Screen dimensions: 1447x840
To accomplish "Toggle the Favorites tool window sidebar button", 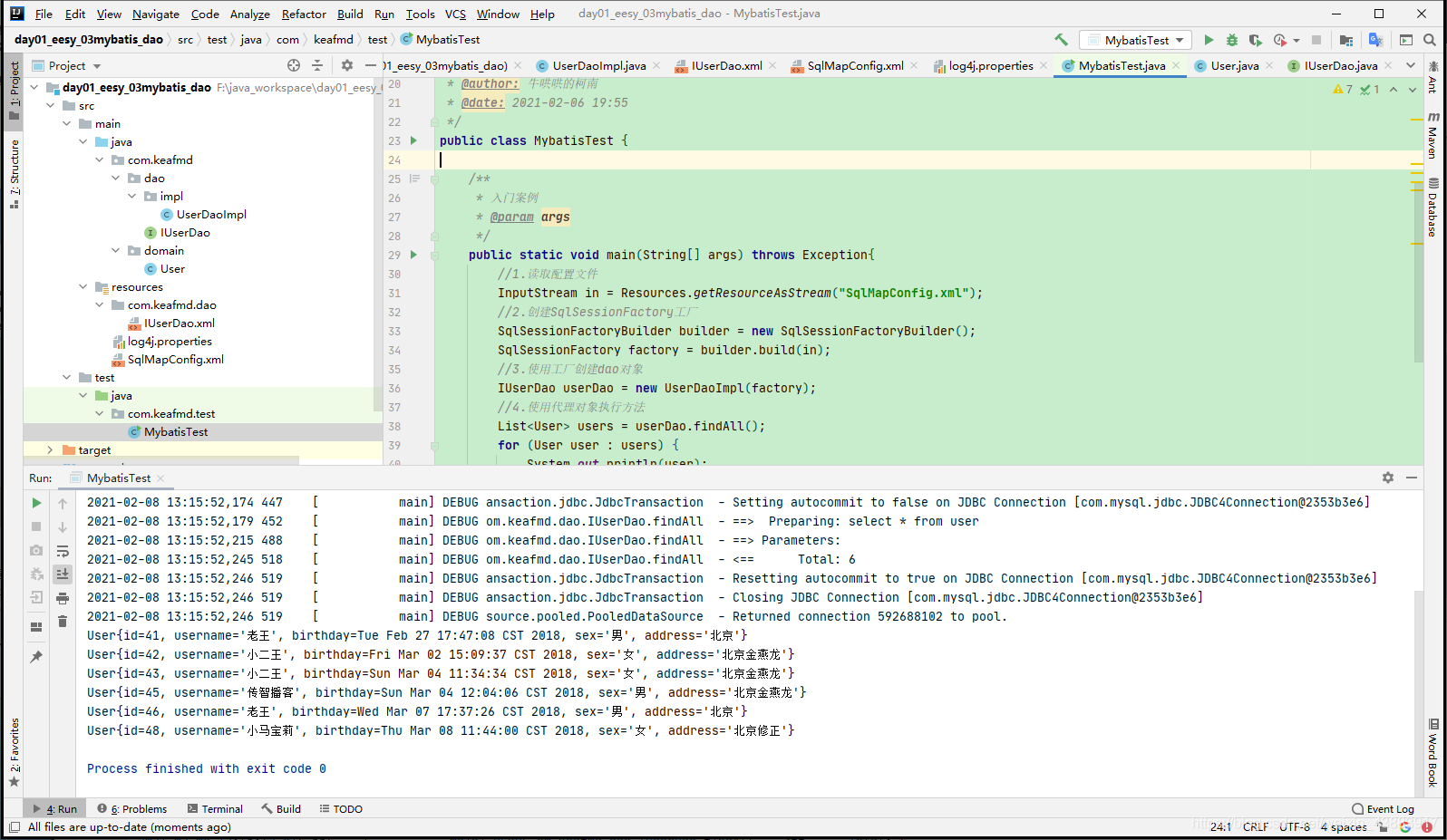I will [14, 752].
